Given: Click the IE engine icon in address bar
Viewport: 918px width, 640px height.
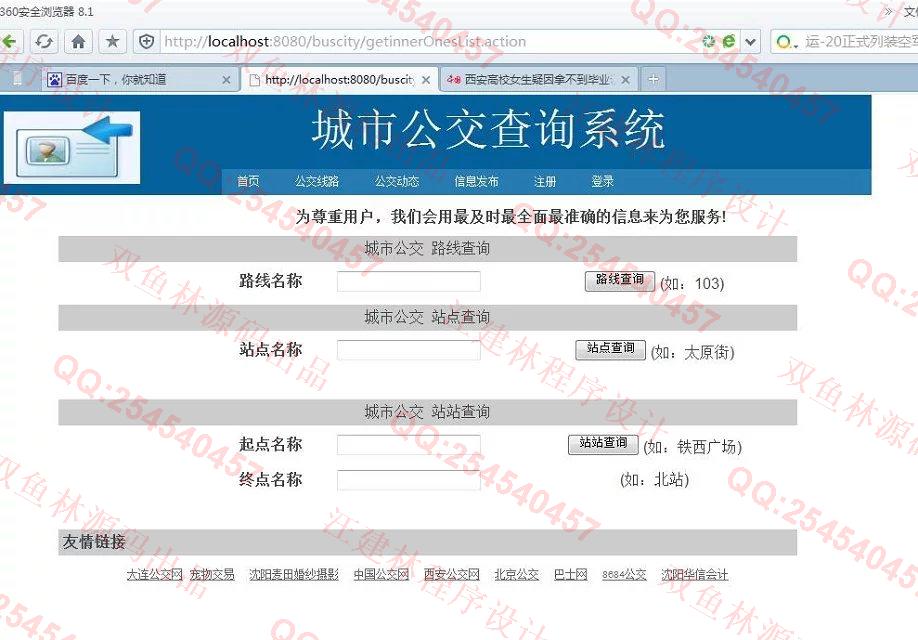Looking at the screenshot, I should coord(729,42).
